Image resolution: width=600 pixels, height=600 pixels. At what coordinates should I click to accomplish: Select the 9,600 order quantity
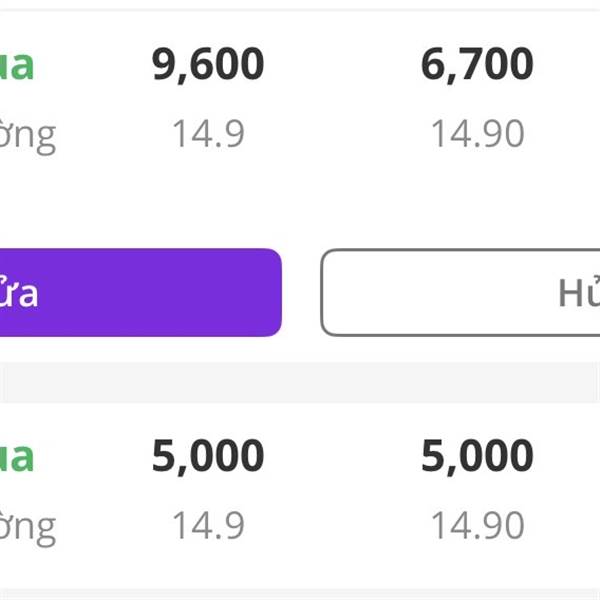point(208,65)
